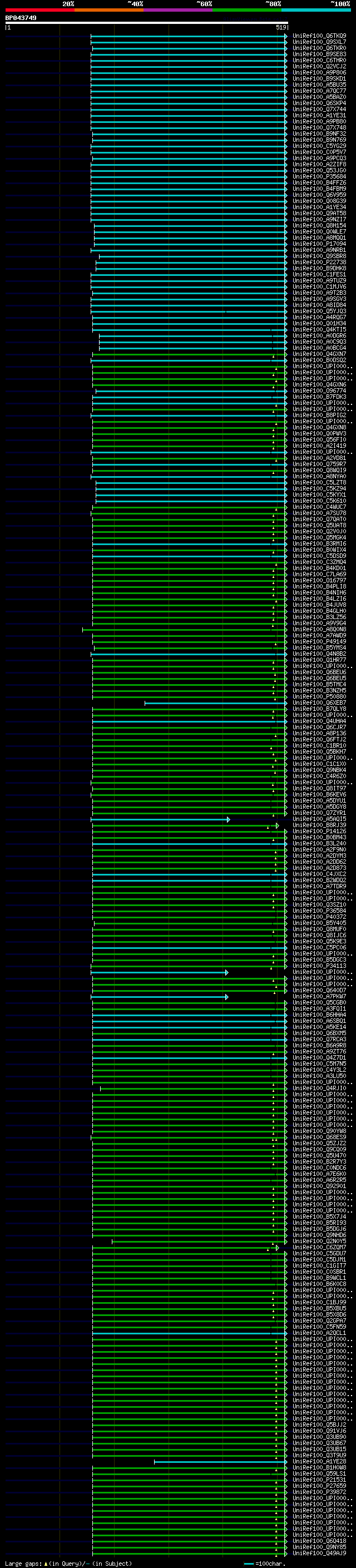Click the end position 519 label
Viewport: 356px width, 1568px height.
pyautogui.click(x=281, y=27)
